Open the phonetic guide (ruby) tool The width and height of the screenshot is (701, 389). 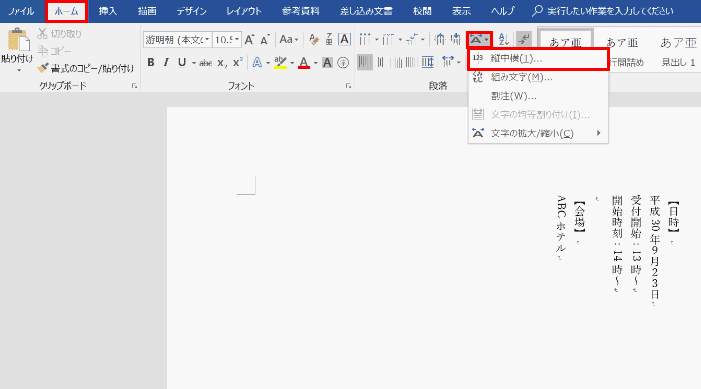(329, 39)
